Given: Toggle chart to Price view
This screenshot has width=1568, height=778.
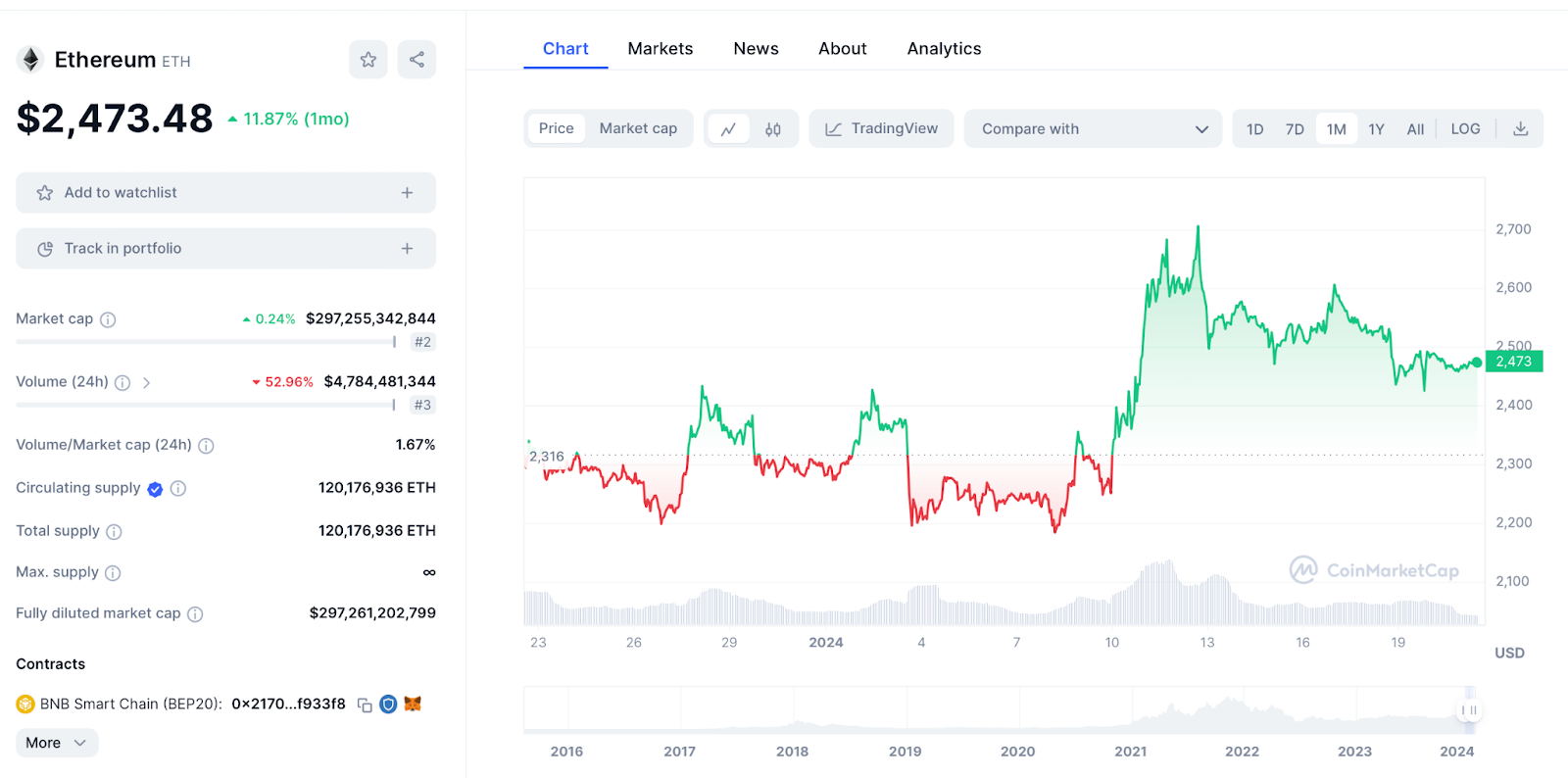Looking at the screenshot, I should click(x=557, y=128).
